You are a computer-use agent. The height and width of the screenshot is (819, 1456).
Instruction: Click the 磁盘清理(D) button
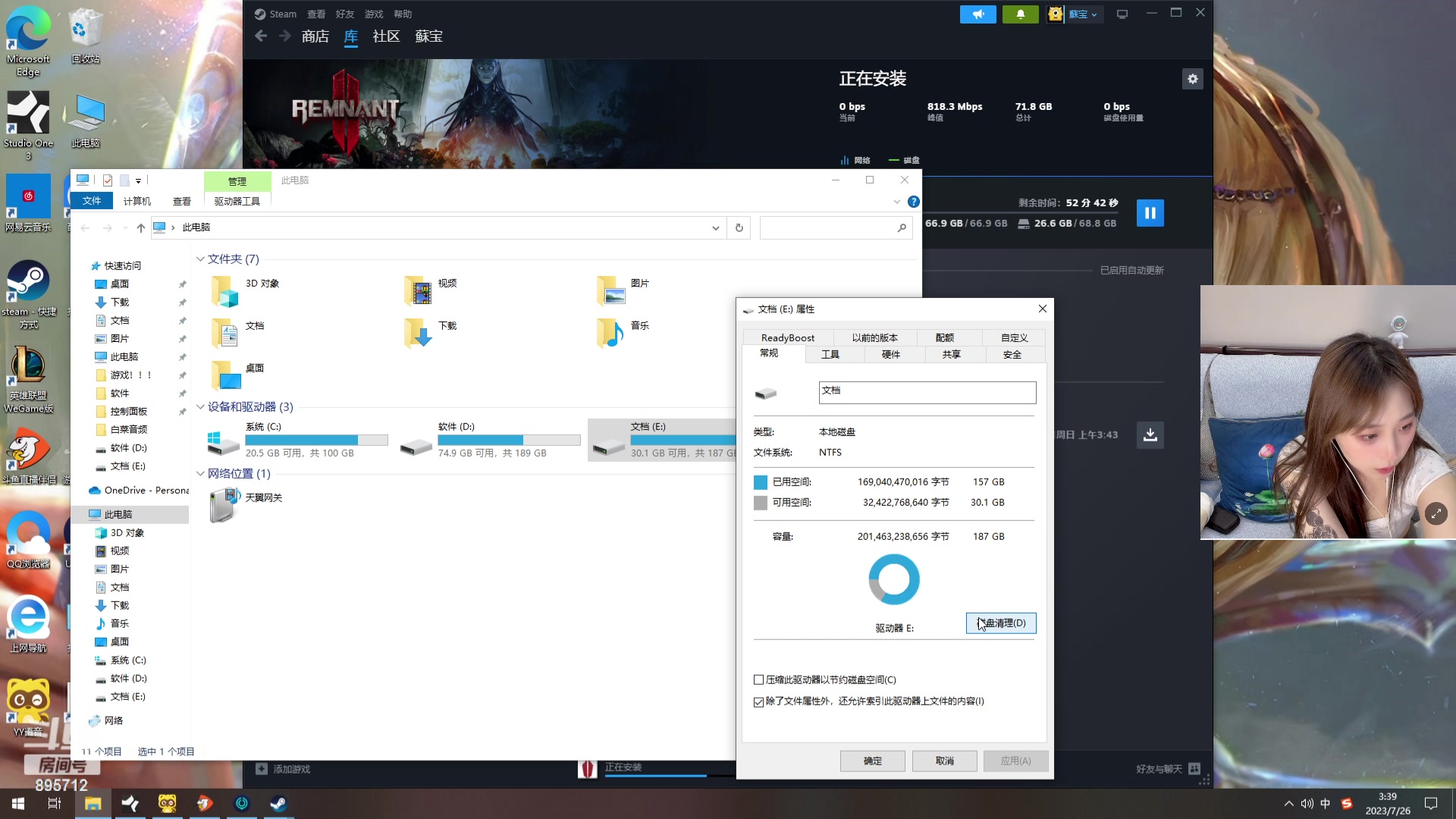[x=1000, y=623]
